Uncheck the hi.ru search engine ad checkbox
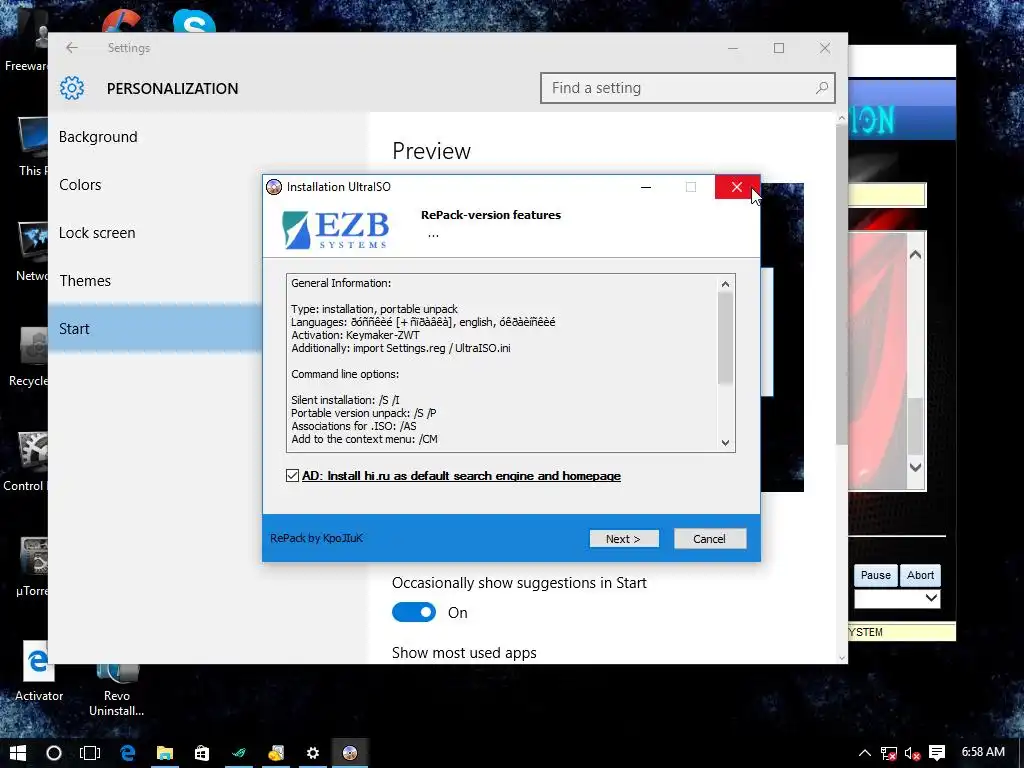Screen dimensions: 1024x768 pos(293,475)
